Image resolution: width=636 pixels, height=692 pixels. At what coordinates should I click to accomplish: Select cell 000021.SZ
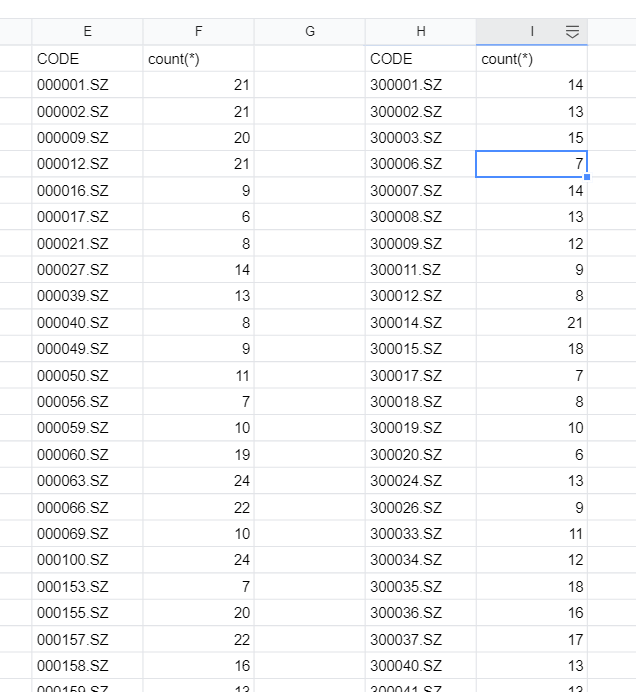[87, 243]
